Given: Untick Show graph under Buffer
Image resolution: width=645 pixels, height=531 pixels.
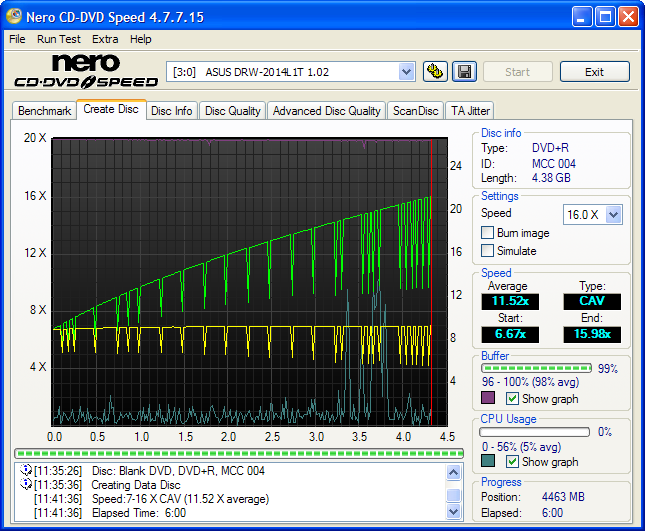Looking at the screenshot, I should (x=512, y=399).
